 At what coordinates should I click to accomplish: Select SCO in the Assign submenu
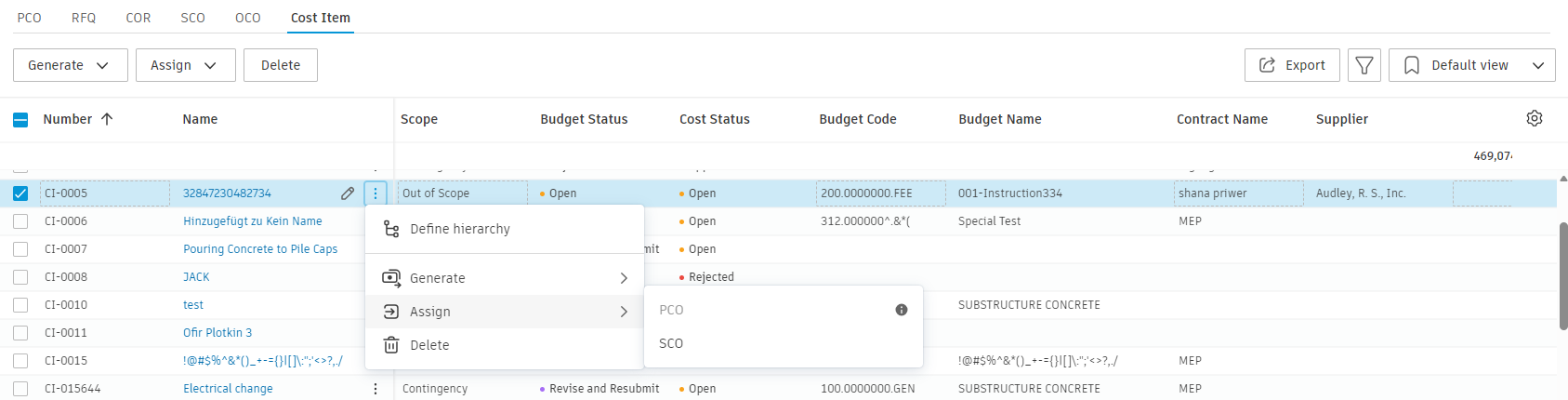coord(784,343)
